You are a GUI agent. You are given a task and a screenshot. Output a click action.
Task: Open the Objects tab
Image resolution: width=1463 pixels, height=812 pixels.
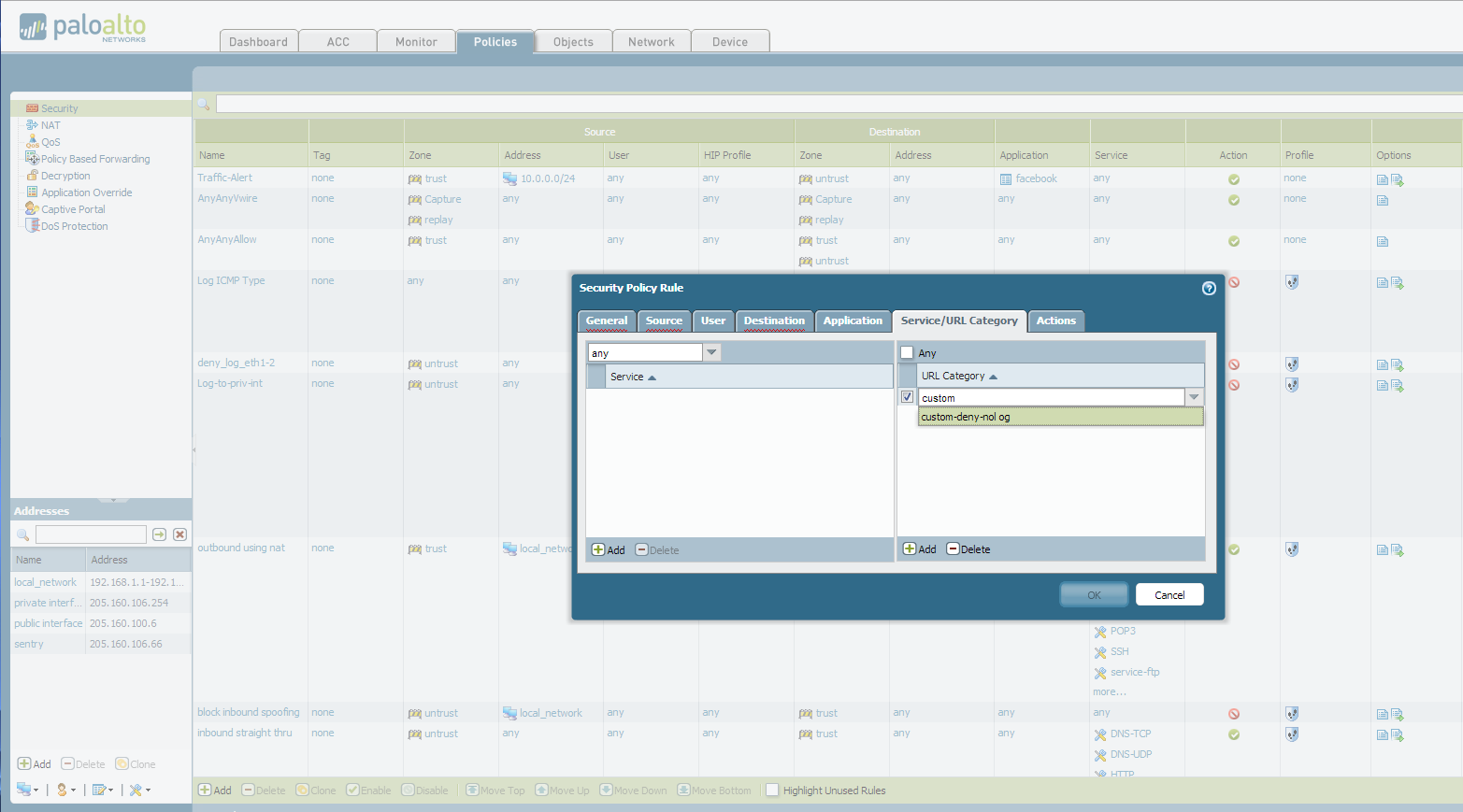tap(573, 41)
